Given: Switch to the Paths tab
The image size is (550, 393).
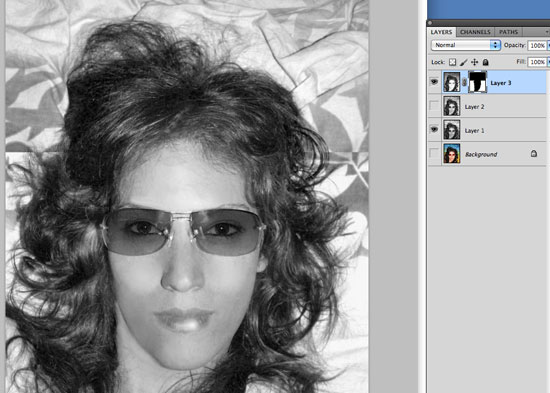Looking at the screenshot, I should pos(508,32).
